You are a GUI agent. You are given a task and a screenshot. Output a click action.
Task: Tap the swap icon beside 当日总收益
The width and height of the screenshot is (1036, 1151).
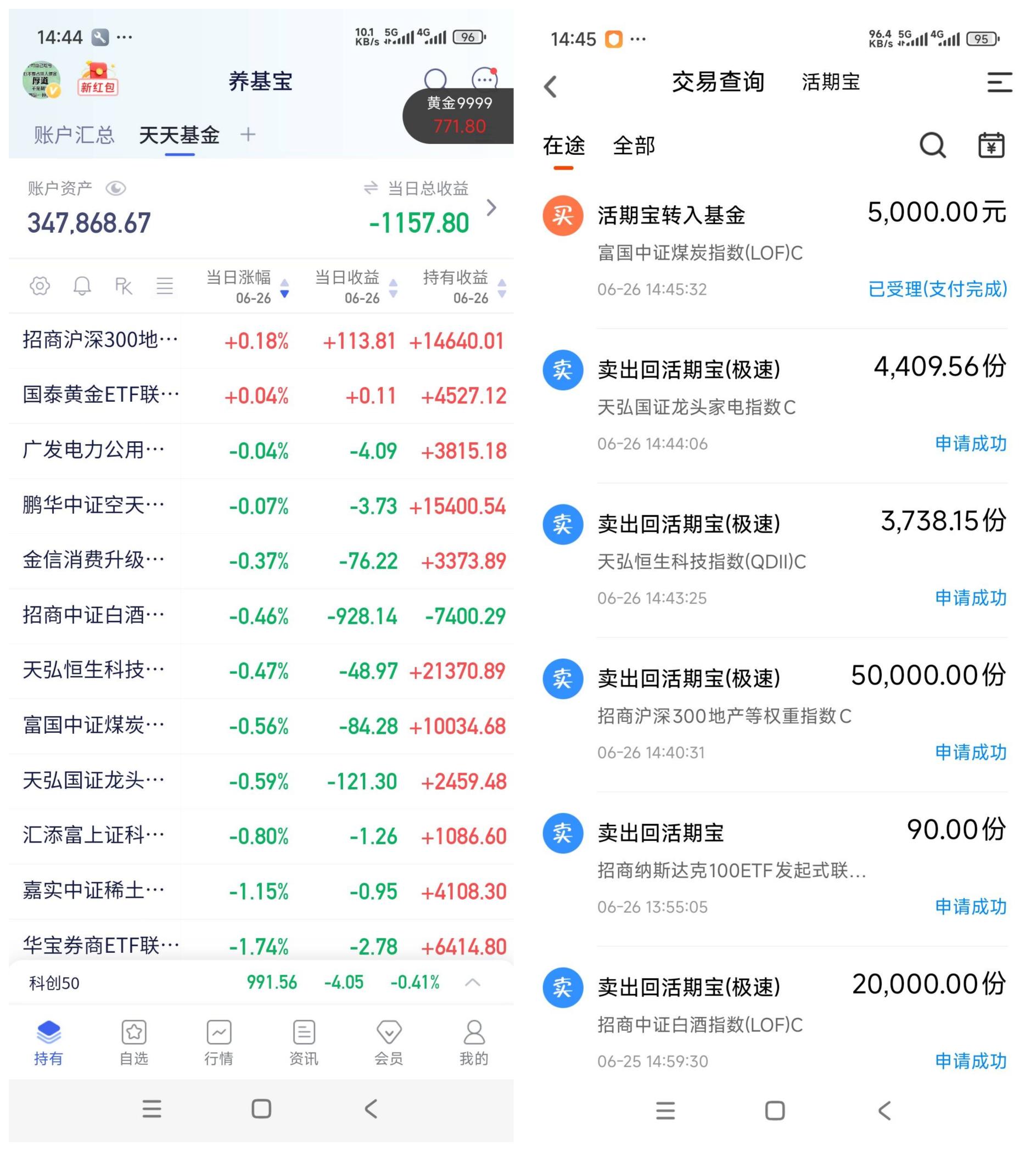tap(371, 188)
